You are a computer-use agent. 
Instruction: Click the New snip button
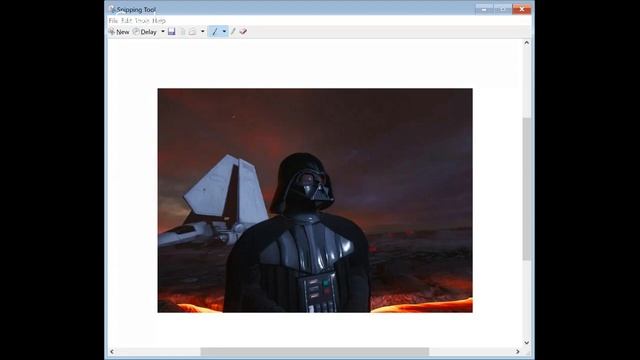click(119, 32)
